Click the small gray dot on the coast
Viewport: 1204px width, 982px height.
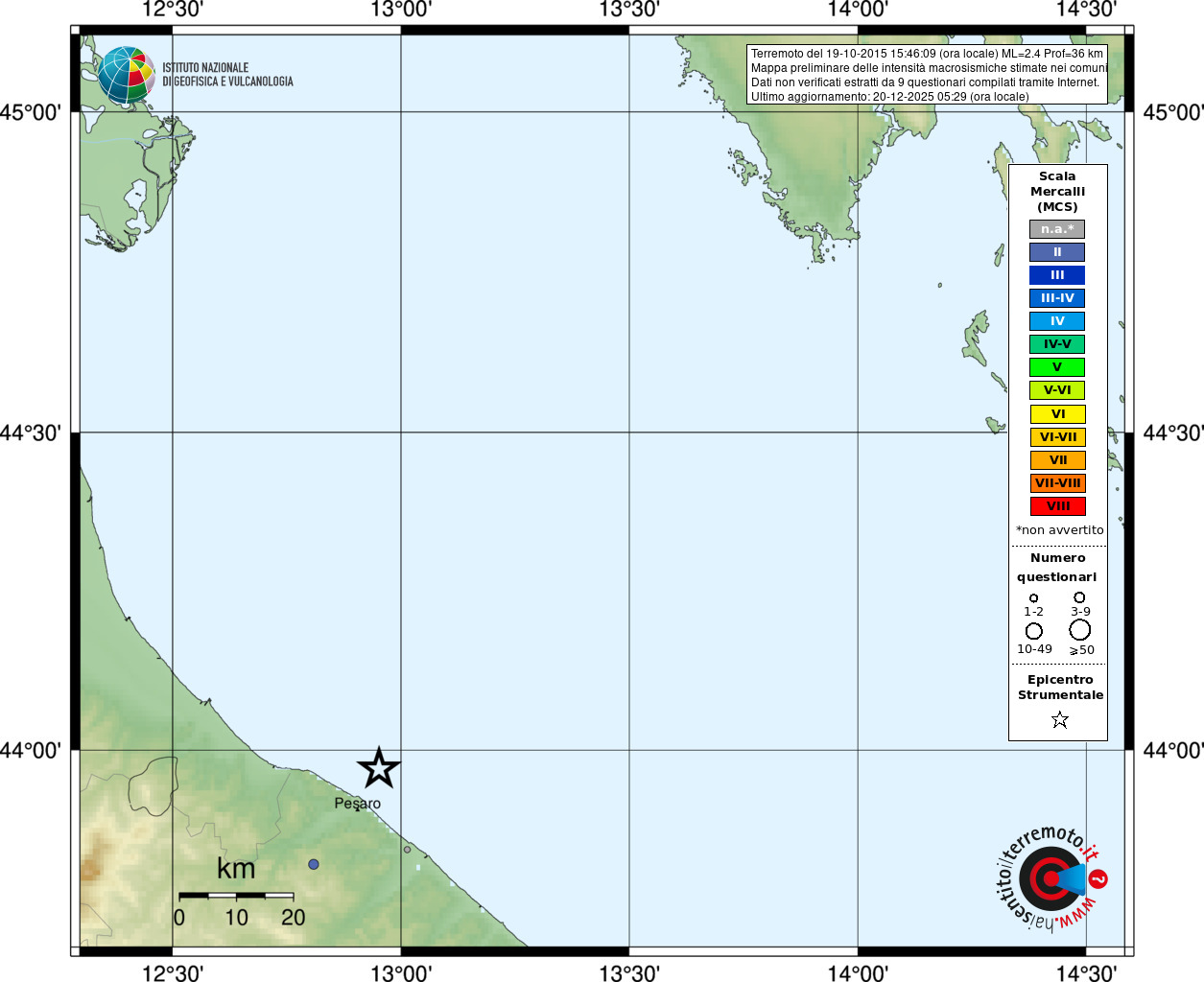point(407,850)
